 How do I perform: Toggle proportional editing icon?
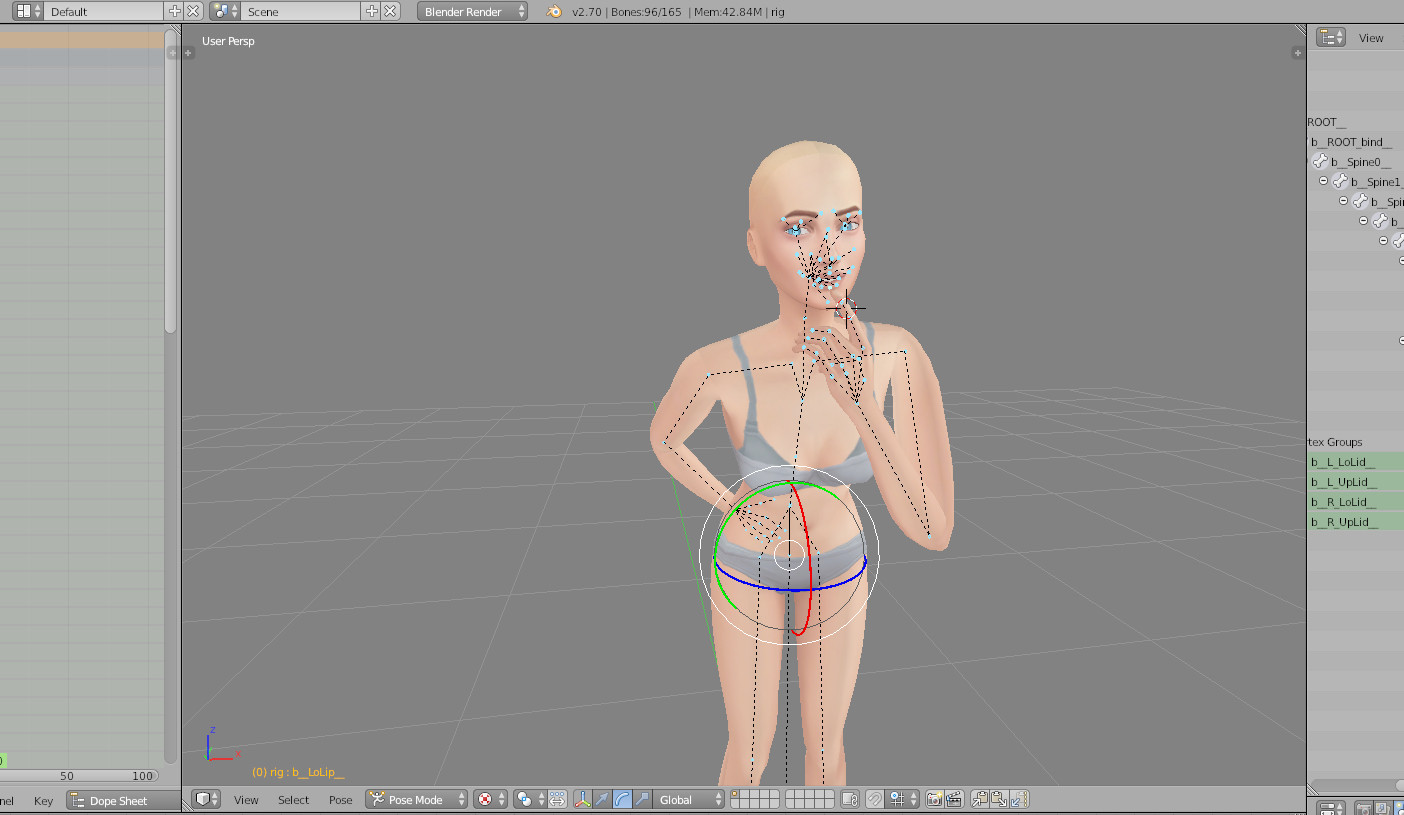click(x=874, y=799)
